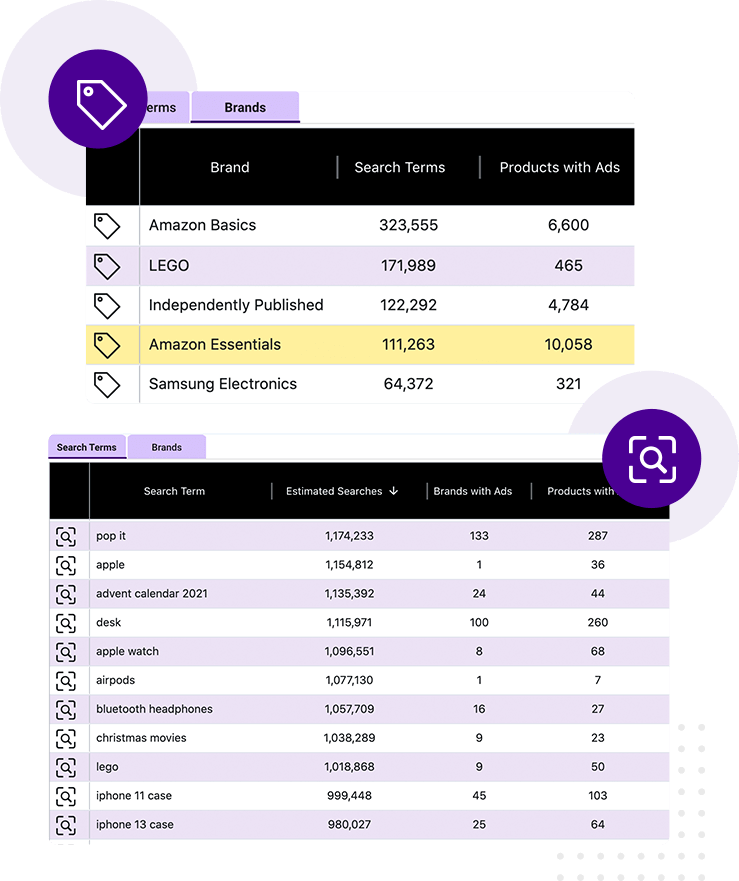Viewport: 739px width, 881px height.
Task: Click the search icon beside lego
Action: tap(66, 768)
